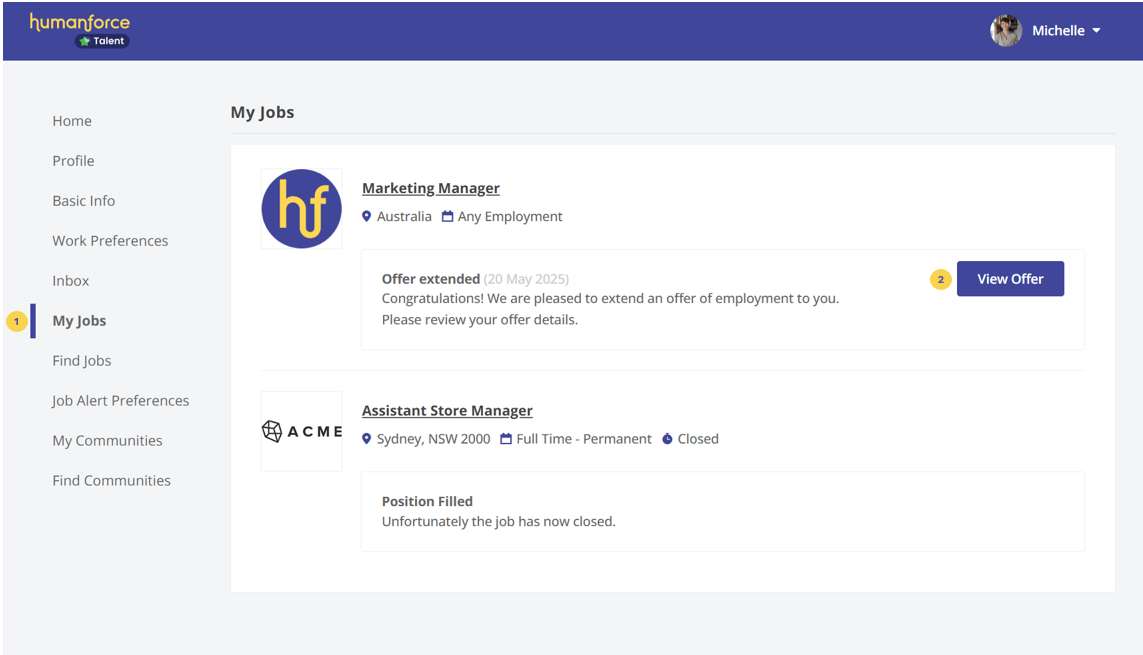Click the location pin icon beside Sydney
1143x655 pixels.
click(x=367, y=439)
